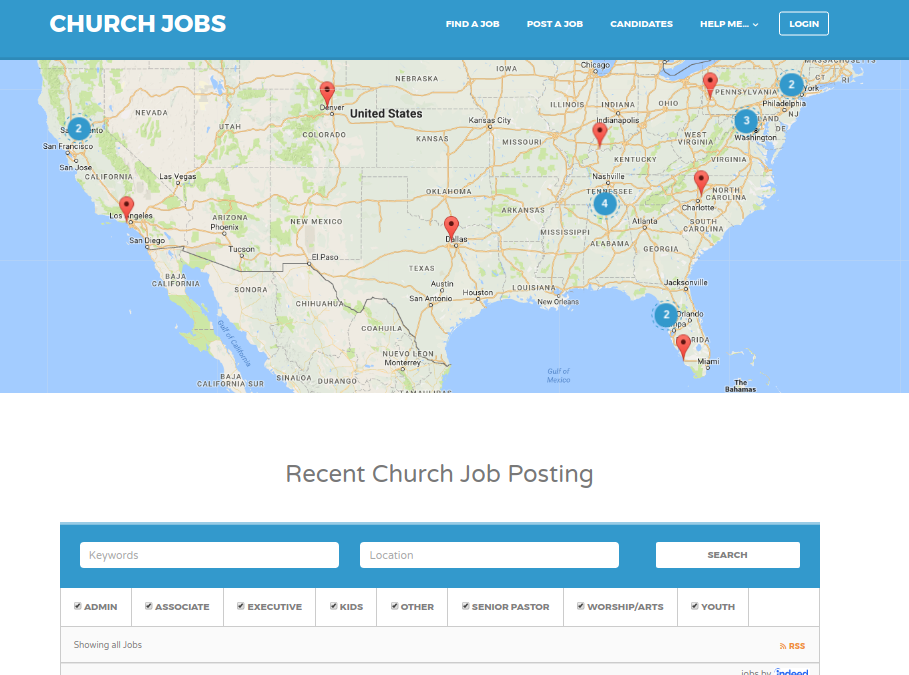Image resolution: width=909 pixels, height=675 pixels.
Task: Click the 'Las Vegas' city label on map
Action: click(x=178, y=176)
